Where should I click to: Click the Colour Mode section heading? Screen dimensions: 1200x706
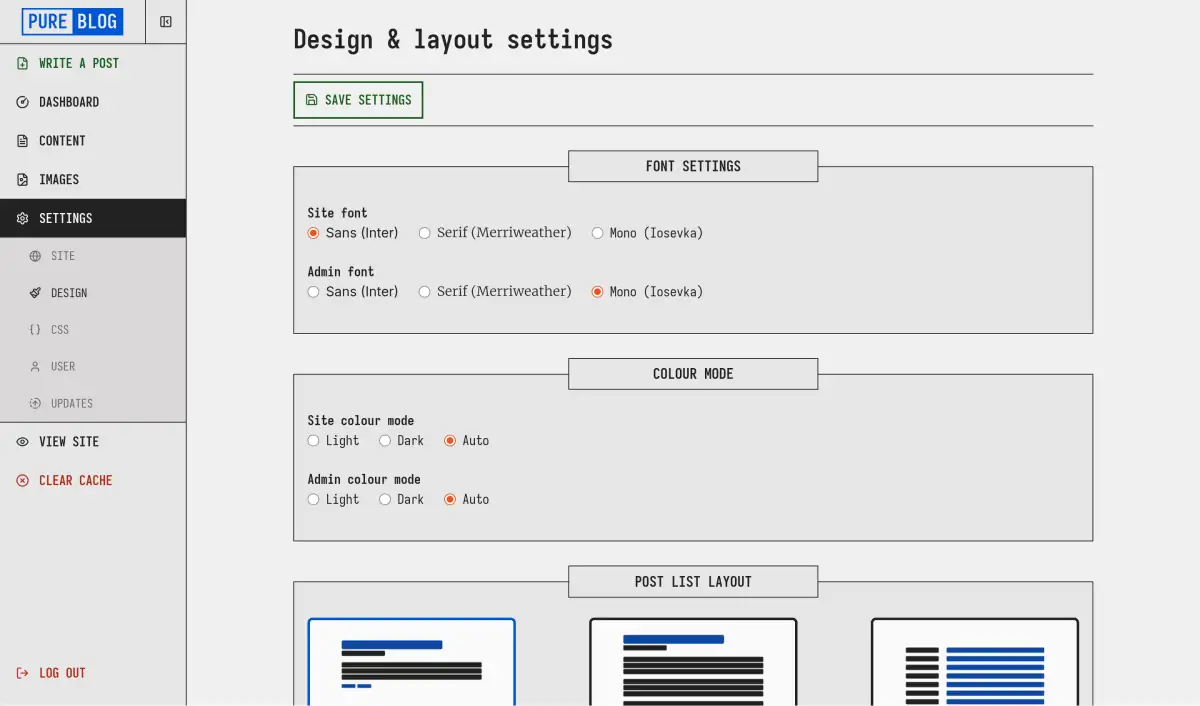tap(693, 374)
